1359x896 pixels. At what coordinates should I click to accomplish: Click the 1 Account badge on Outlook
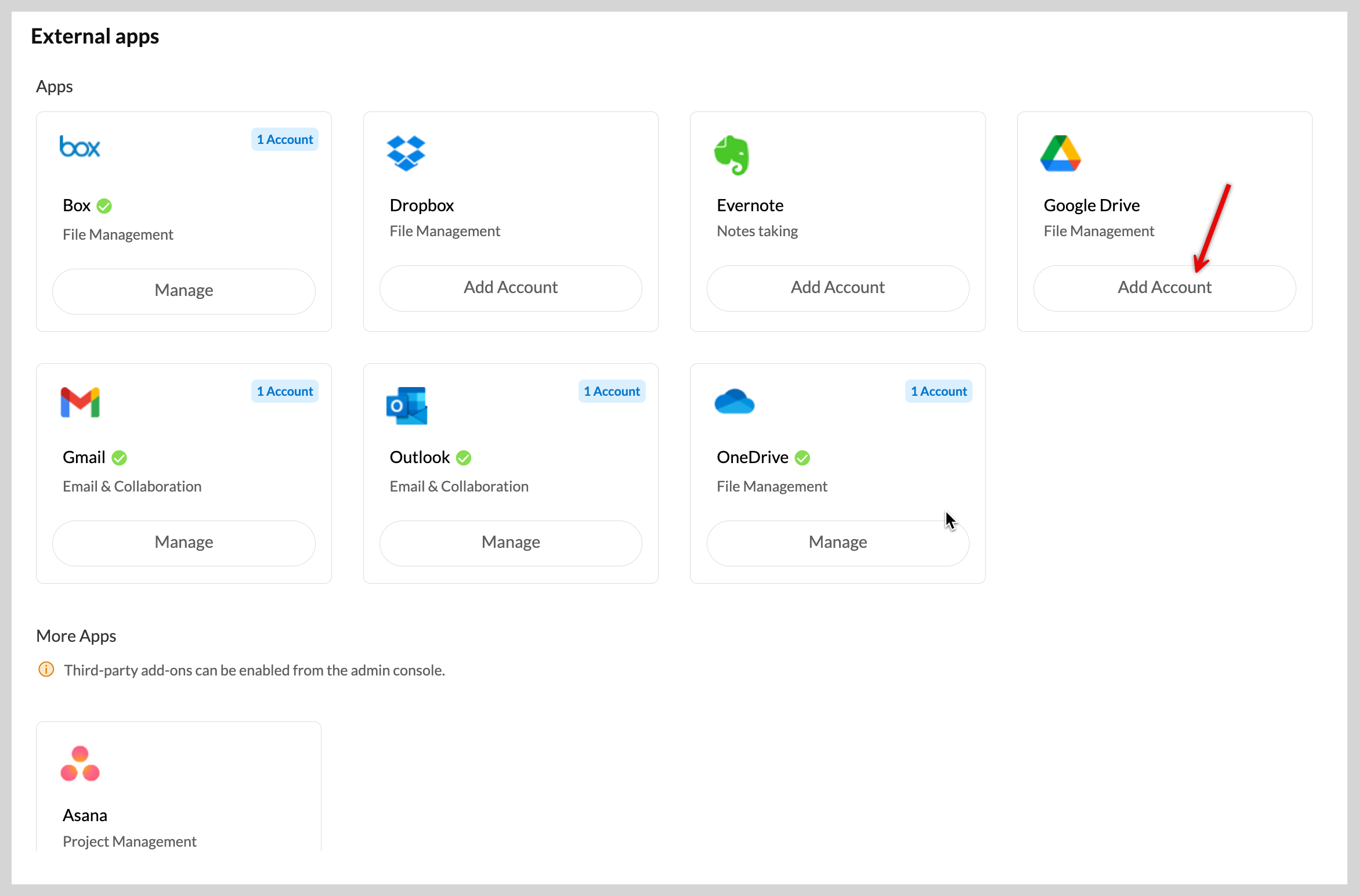[x=612, y=392]
